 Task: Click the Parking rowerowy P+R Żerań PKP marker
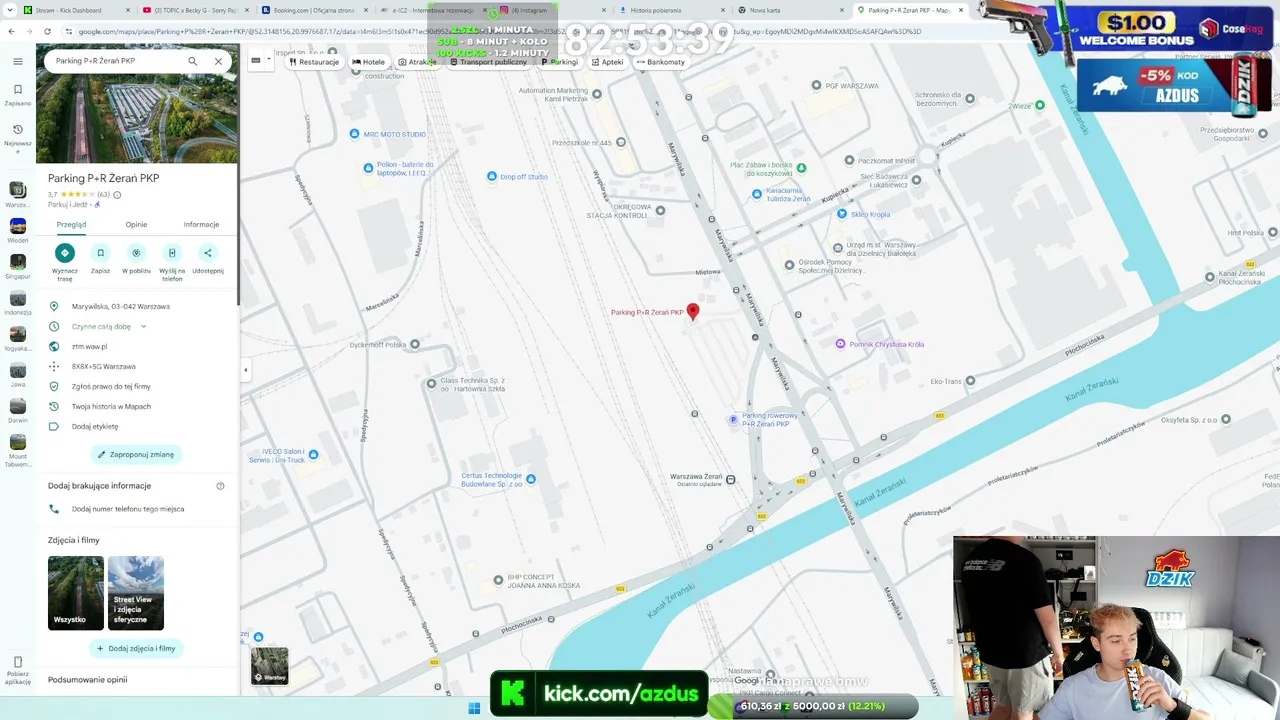click(733, 420)
